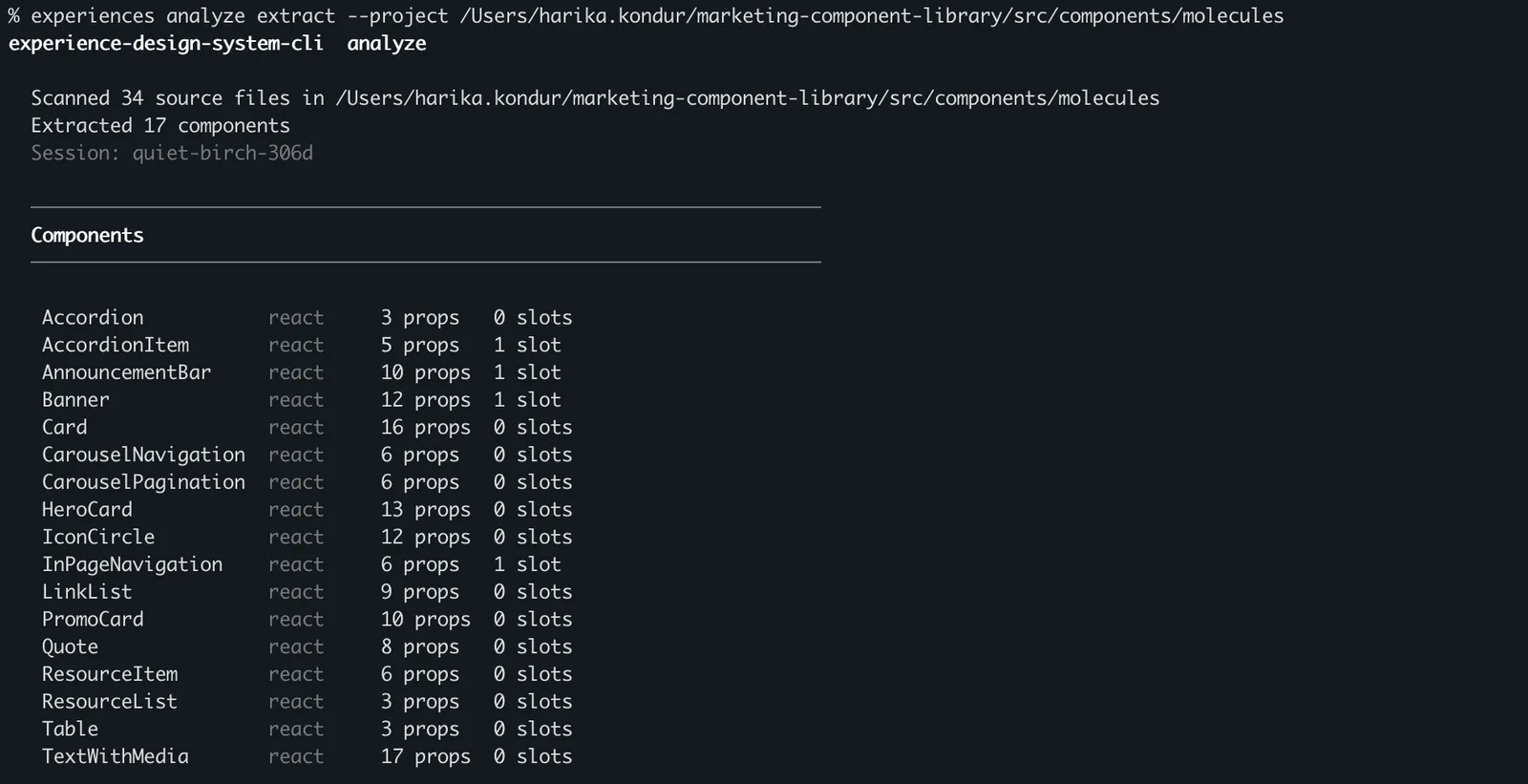Click '16 props' in the Card row
Screen dimensions: 1528x784
tap(426, 428)
